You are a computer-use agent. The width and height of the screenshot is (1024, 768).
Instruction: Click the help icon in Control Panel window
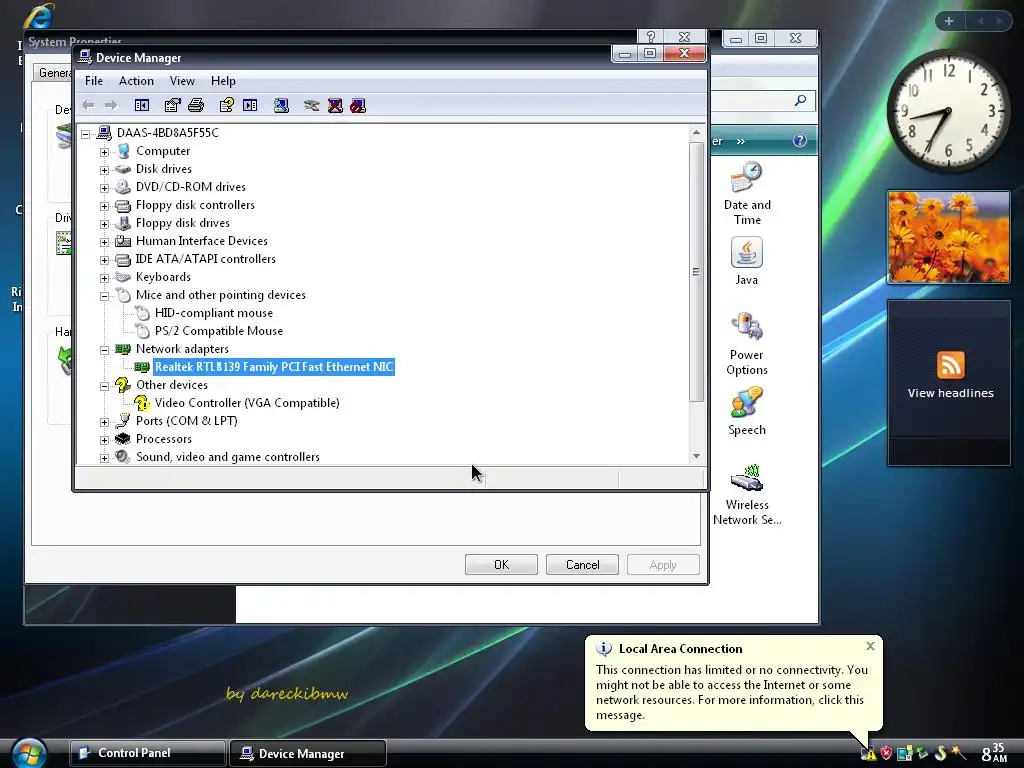[799, 140]
